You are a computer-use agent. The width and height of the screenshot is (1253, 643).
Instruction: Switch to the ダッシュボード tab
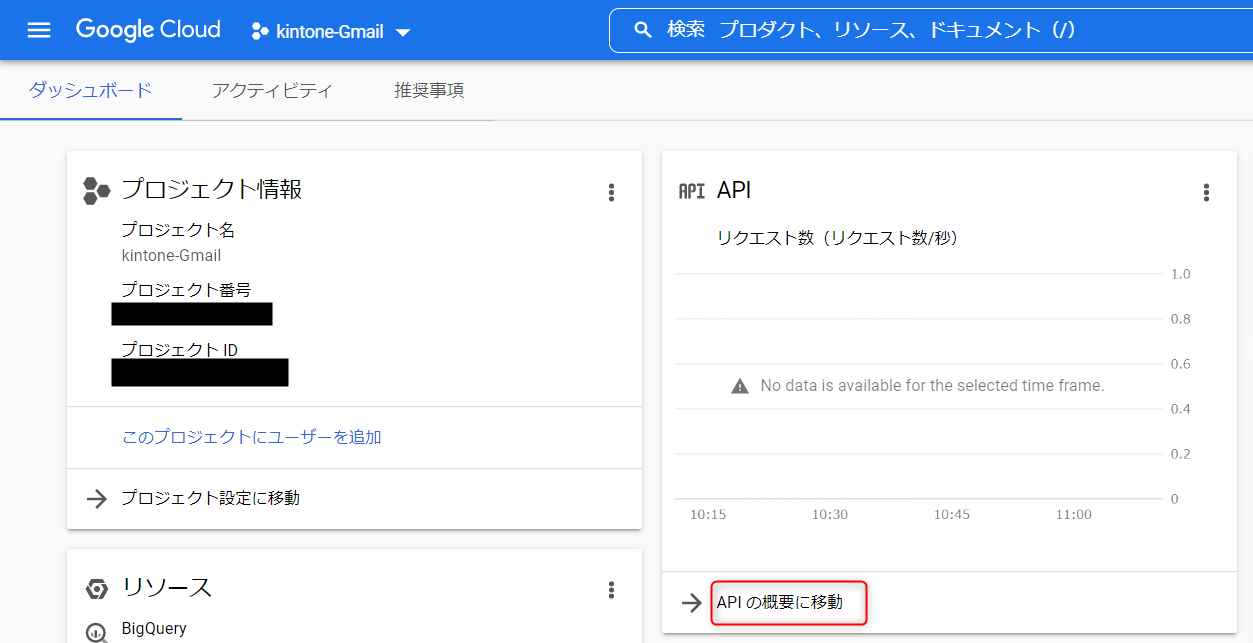tap(90, 91)
